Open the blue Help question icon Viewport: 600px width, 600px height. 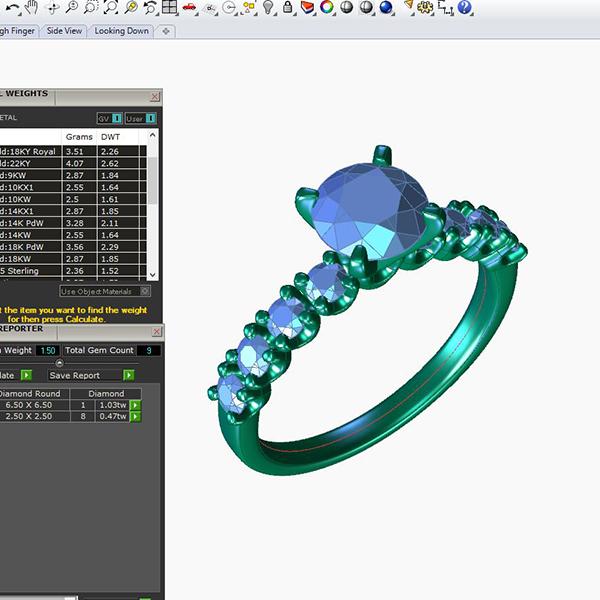(x=464, y=7)
